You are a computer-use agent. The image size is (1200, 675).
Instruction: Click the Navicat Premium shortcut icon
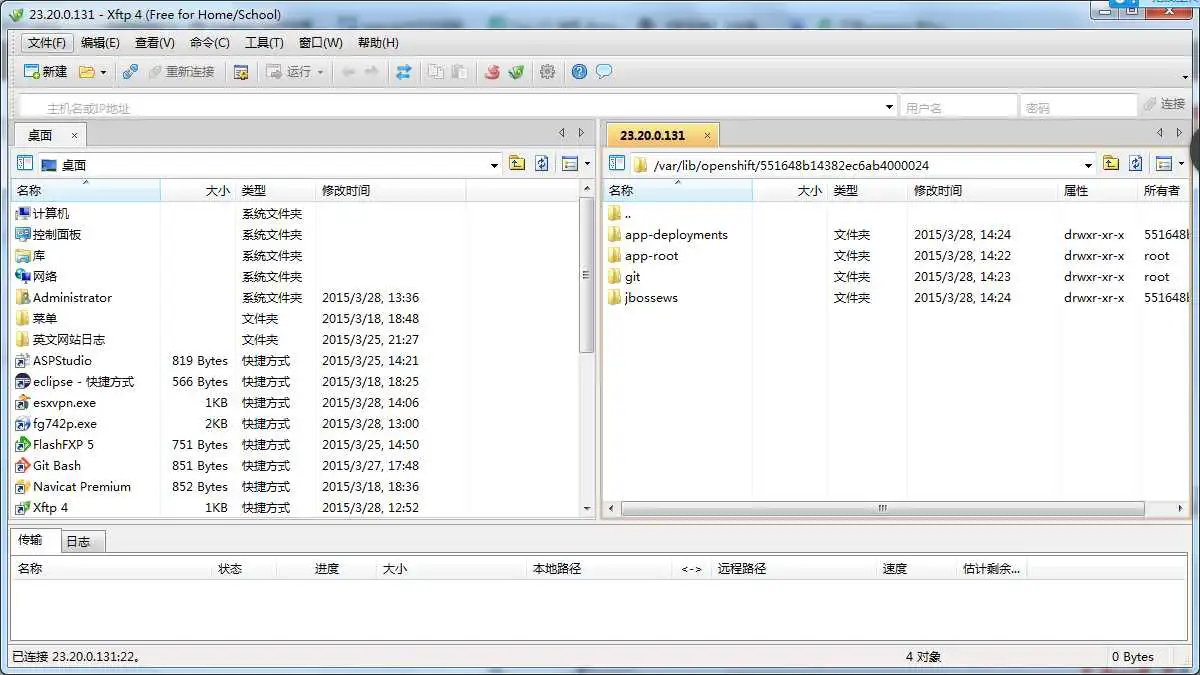(x=23, y=487)
